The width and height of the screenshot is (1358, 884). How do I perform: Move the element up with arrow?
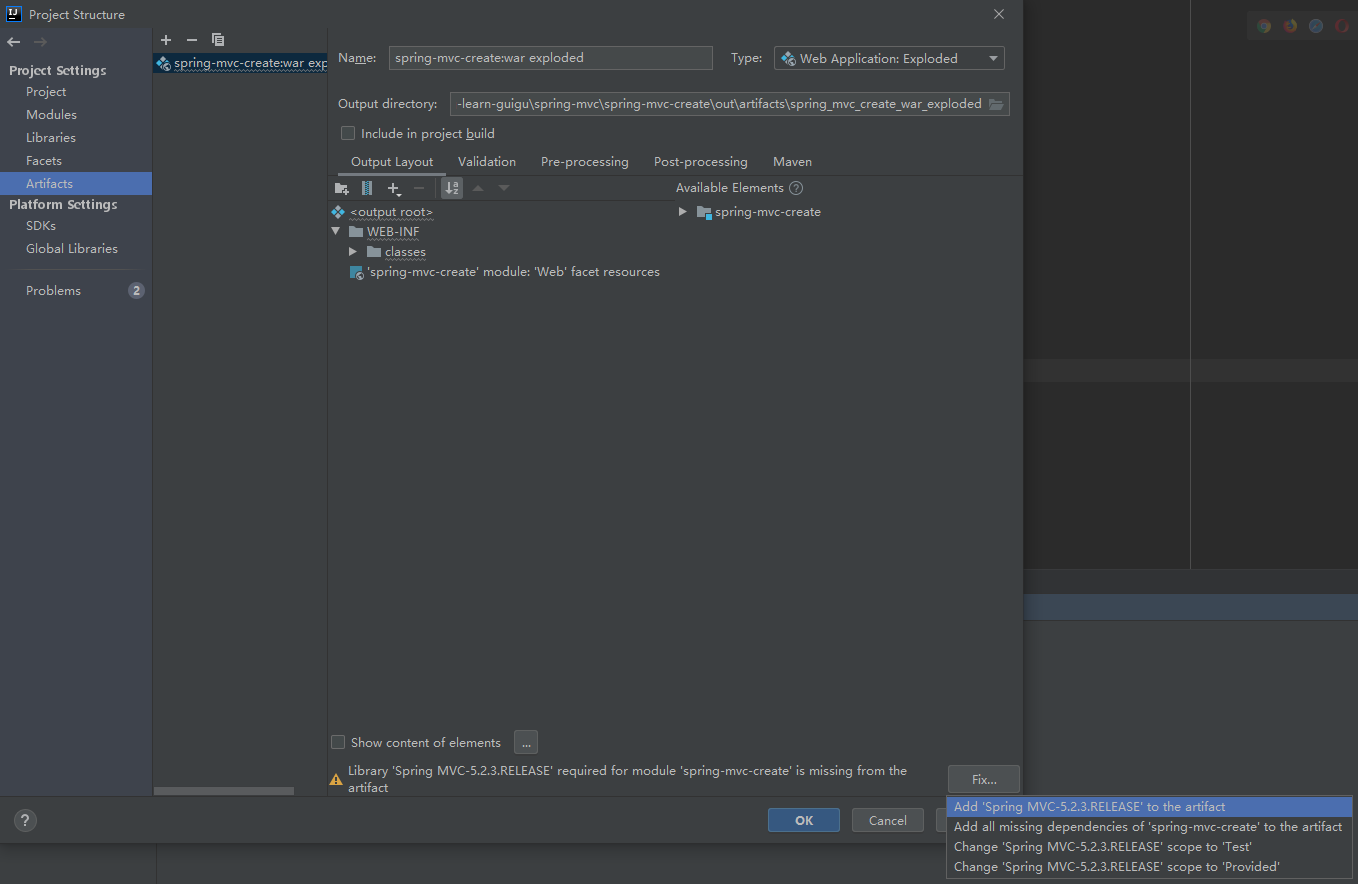point(478,188)
